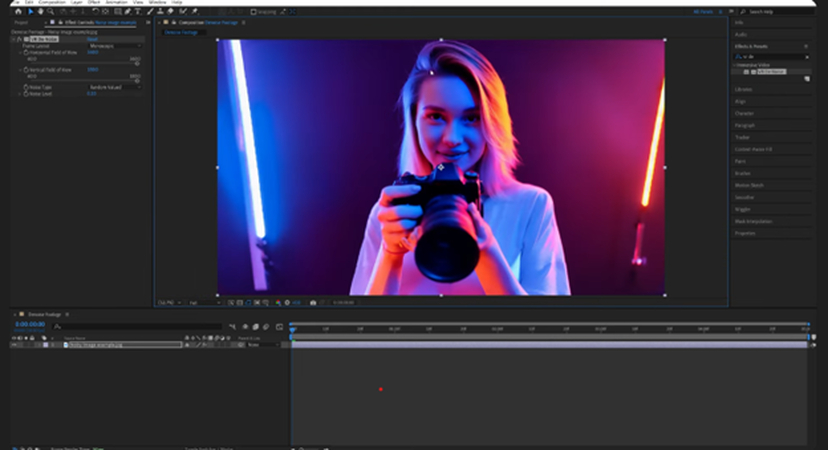
Task: Adjust the Vertical Field of View slider
Action: 137,80
